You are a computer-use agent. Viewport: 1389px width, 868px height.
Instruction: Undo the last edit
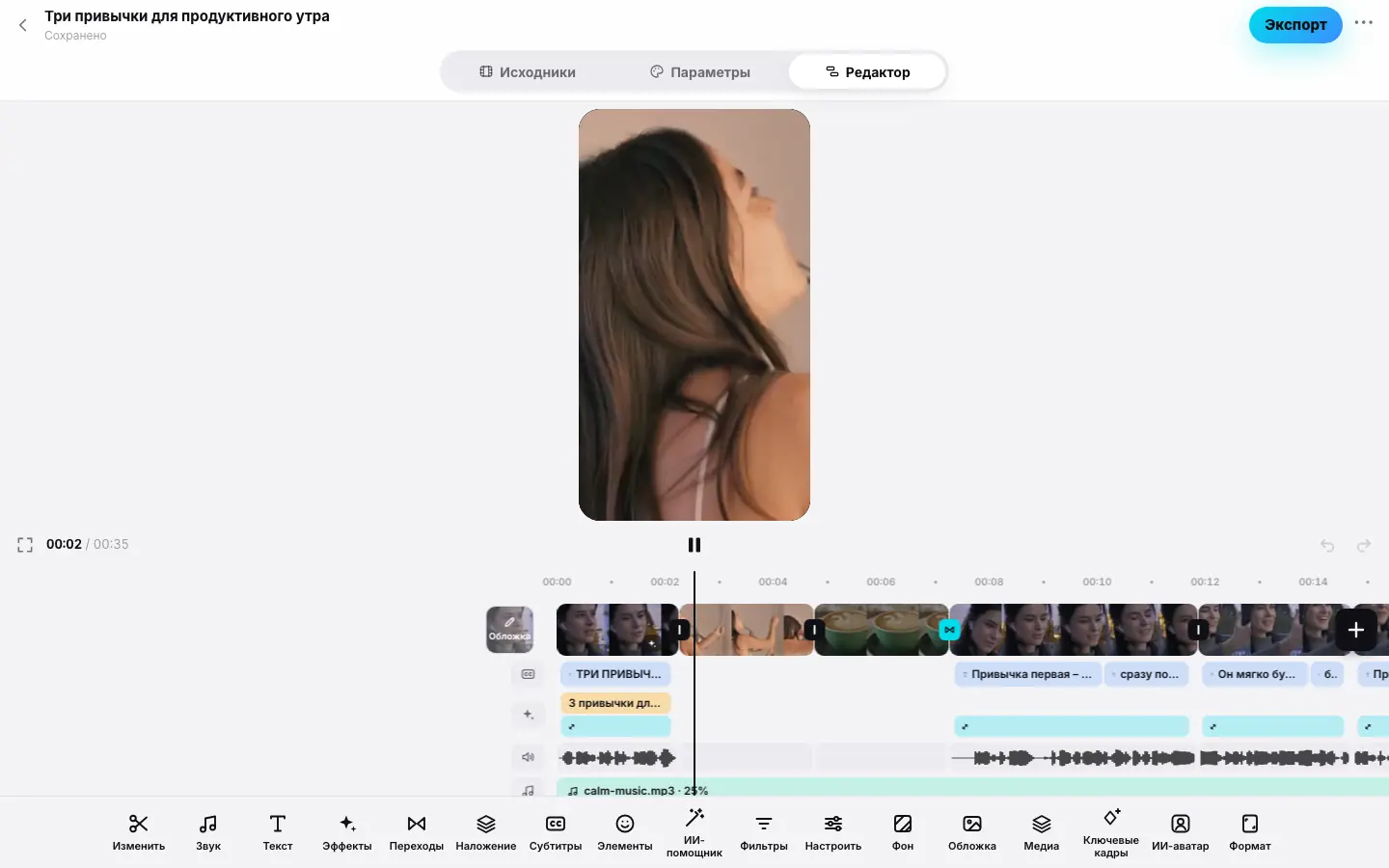pos(1327,546)
